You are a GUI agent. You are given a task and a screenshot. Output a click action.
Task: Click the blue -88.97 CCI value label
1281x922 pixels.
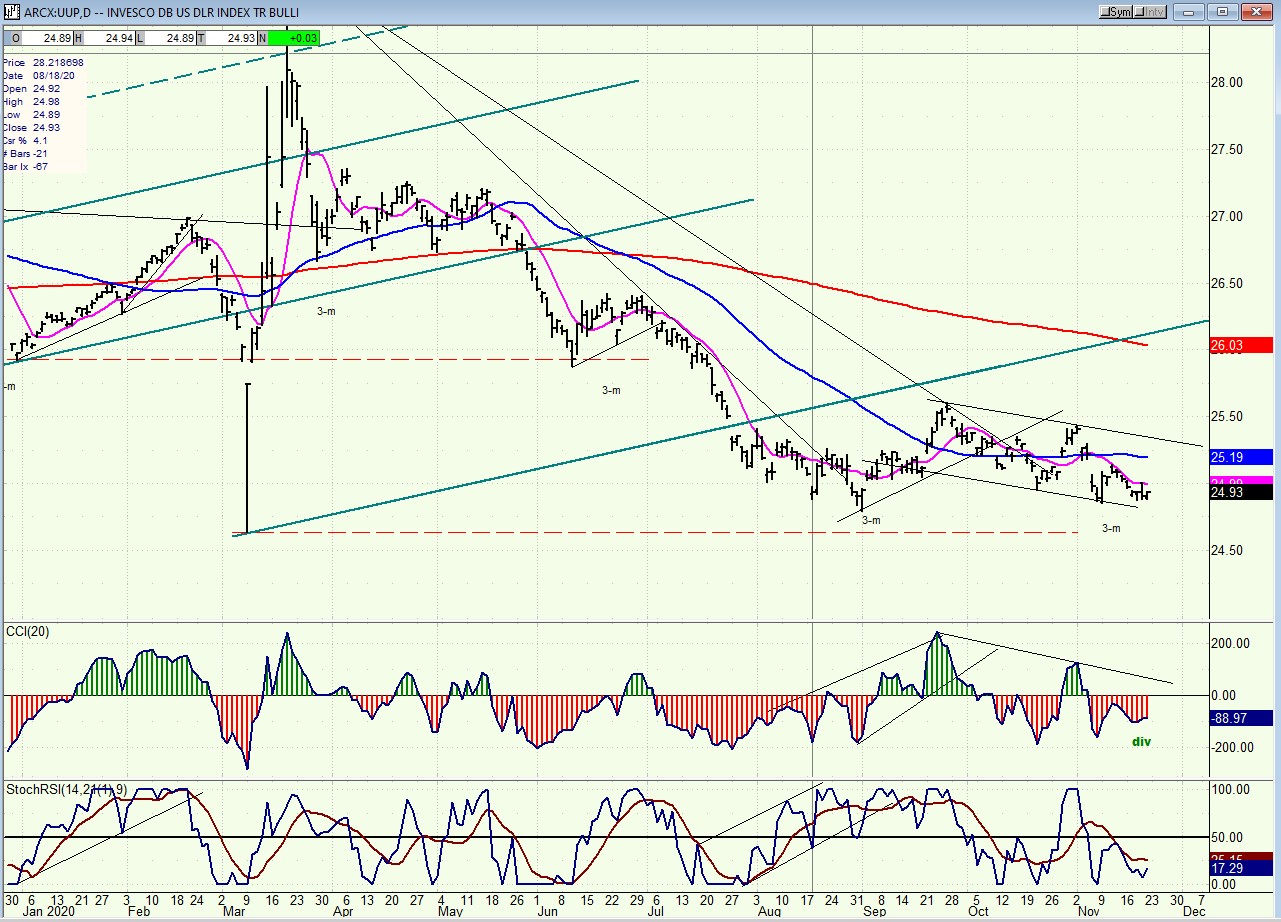point(1244,718)
